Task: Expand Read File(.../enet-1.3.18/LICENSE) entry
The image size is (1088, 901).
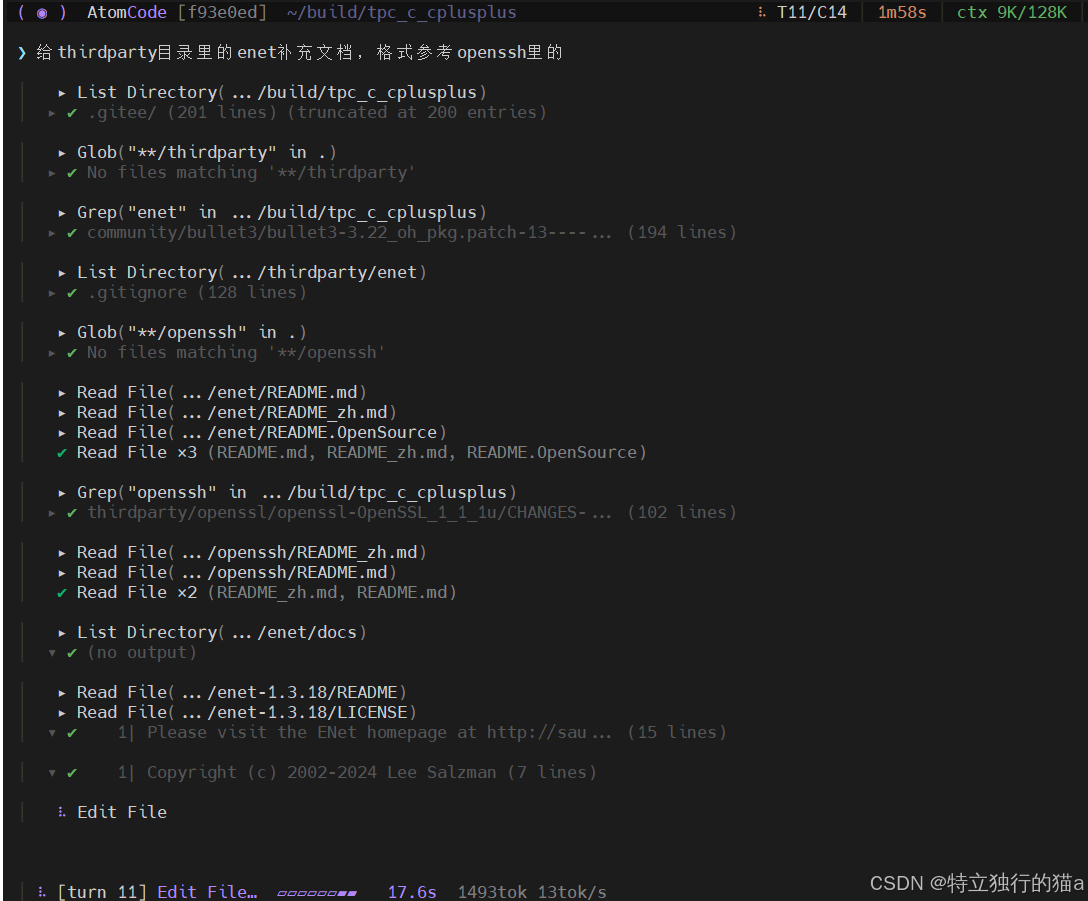Action: tap(62, 713)
